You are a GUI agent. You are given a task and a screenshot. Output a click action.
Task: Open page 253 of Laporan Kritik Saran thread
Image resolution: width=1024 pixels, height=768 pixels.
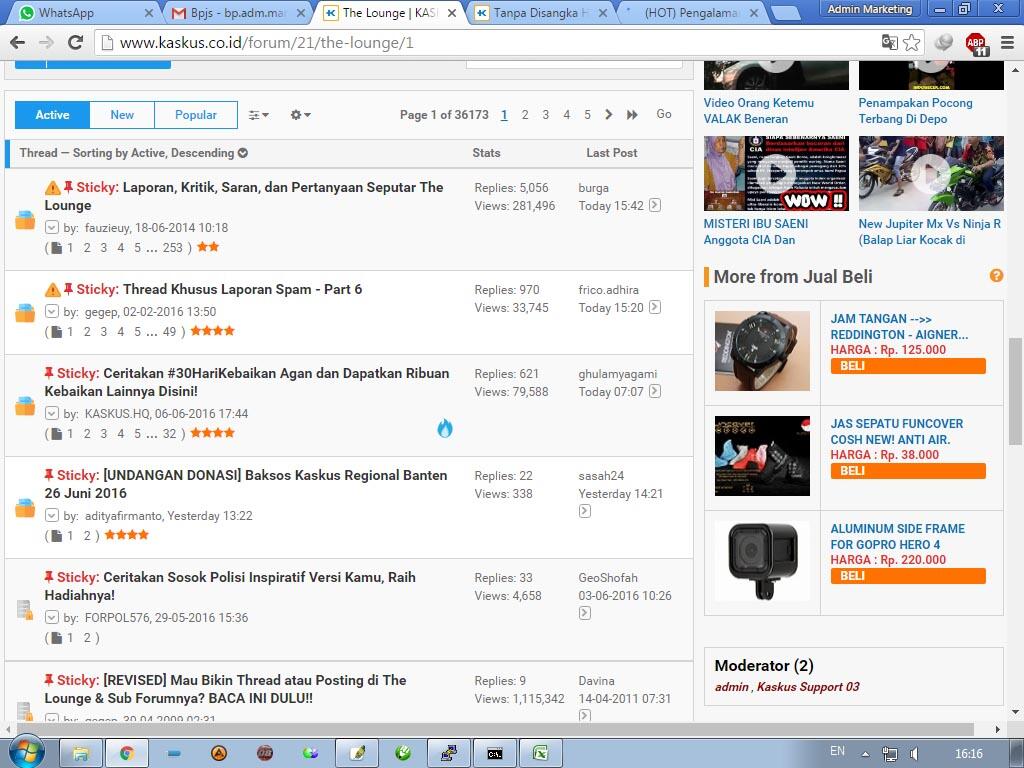tap(172, 248)
